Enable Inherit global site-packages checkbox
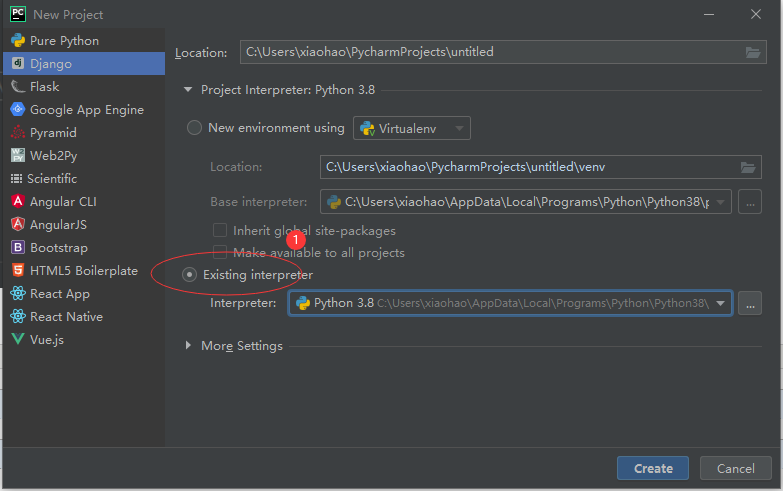Viewport: 783px width, 491px height. pos(220,230)
